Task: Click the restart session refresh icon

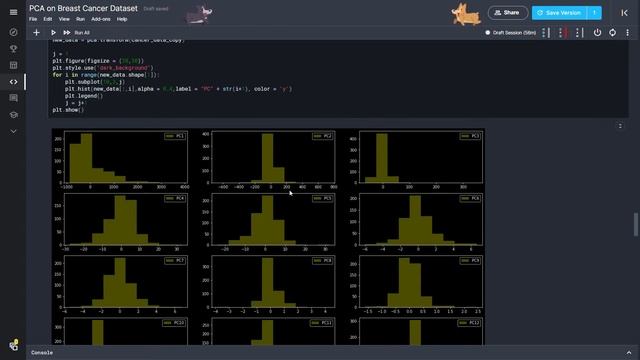Action: (x=613, y=33)
